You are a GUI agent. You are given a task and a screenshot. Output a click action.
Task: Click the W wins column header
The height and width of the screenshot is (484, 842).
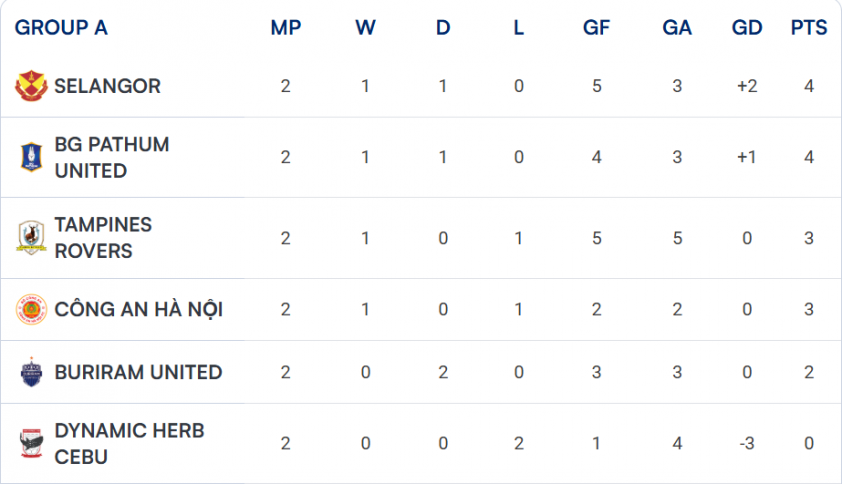coord(365,28)
